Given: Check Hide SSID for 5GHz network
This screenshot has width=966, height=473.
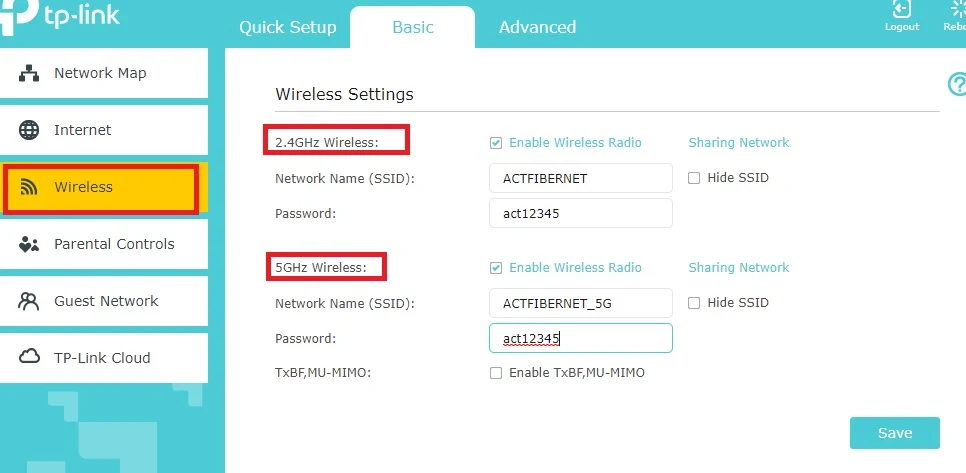Looking at the screenshot, I should 694,303.
